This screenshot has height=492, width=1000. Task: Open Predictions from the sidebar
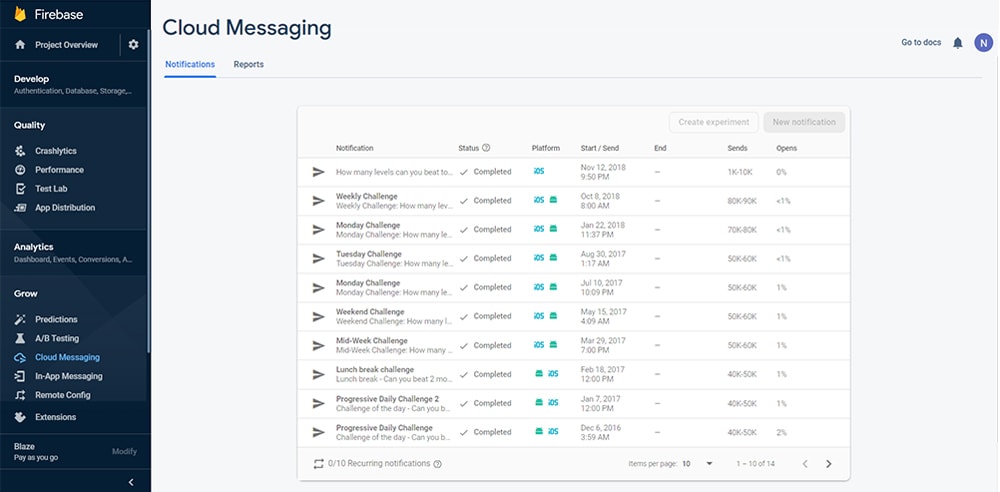point(56,319)
